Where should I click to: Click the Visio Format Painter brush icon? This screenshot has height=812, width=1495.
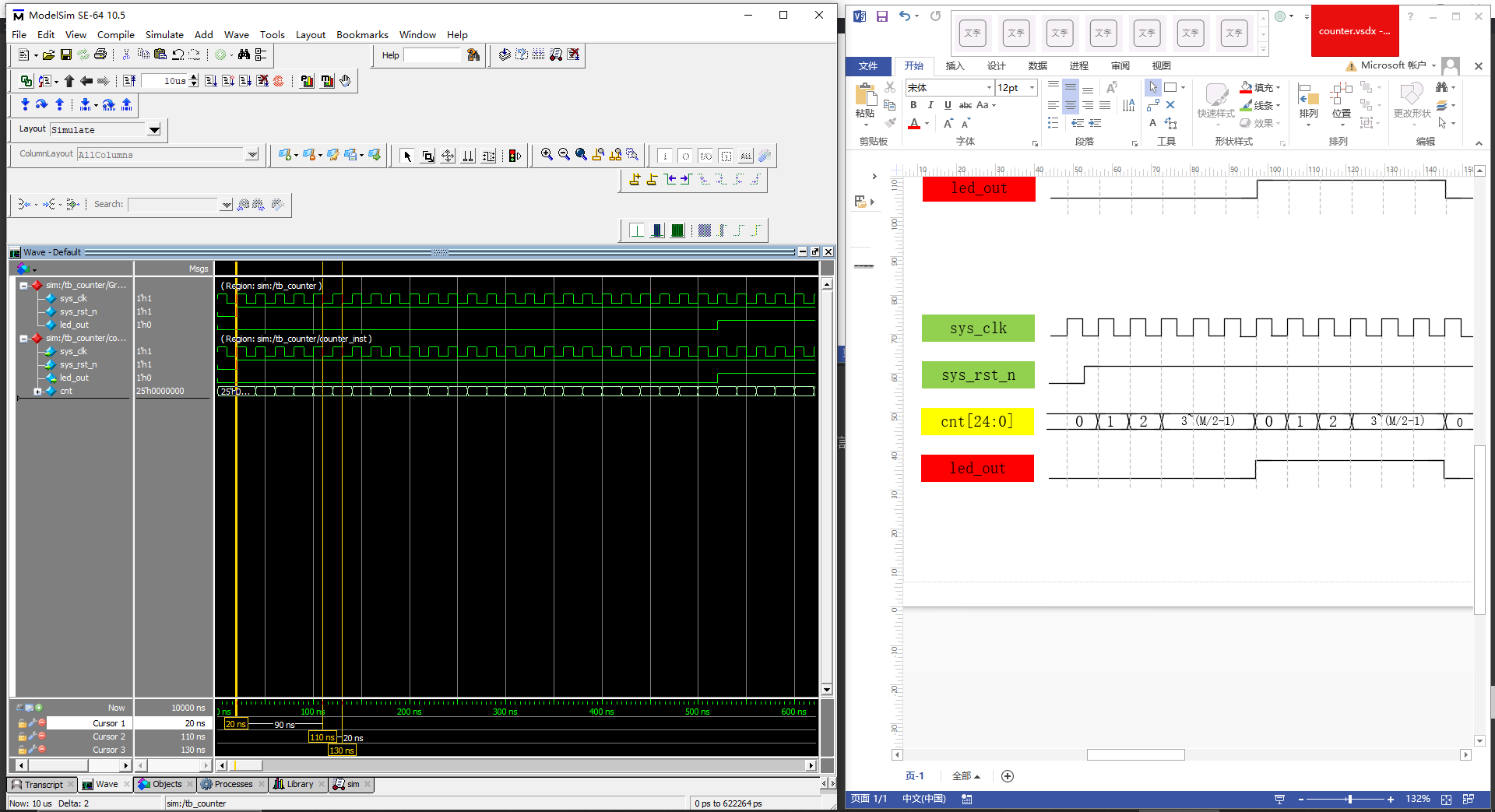coord(890,122)
